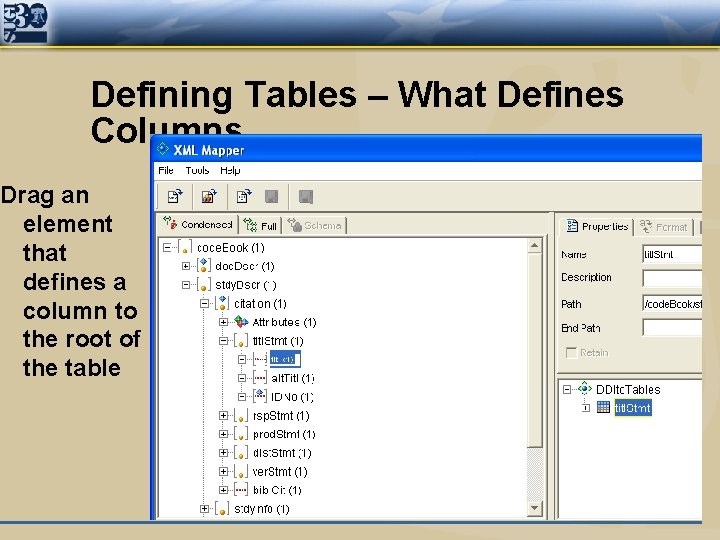This screenshot has width=720, height=540.
Task: Click the stdyInfo element icon
Action: tap(222, 509)
